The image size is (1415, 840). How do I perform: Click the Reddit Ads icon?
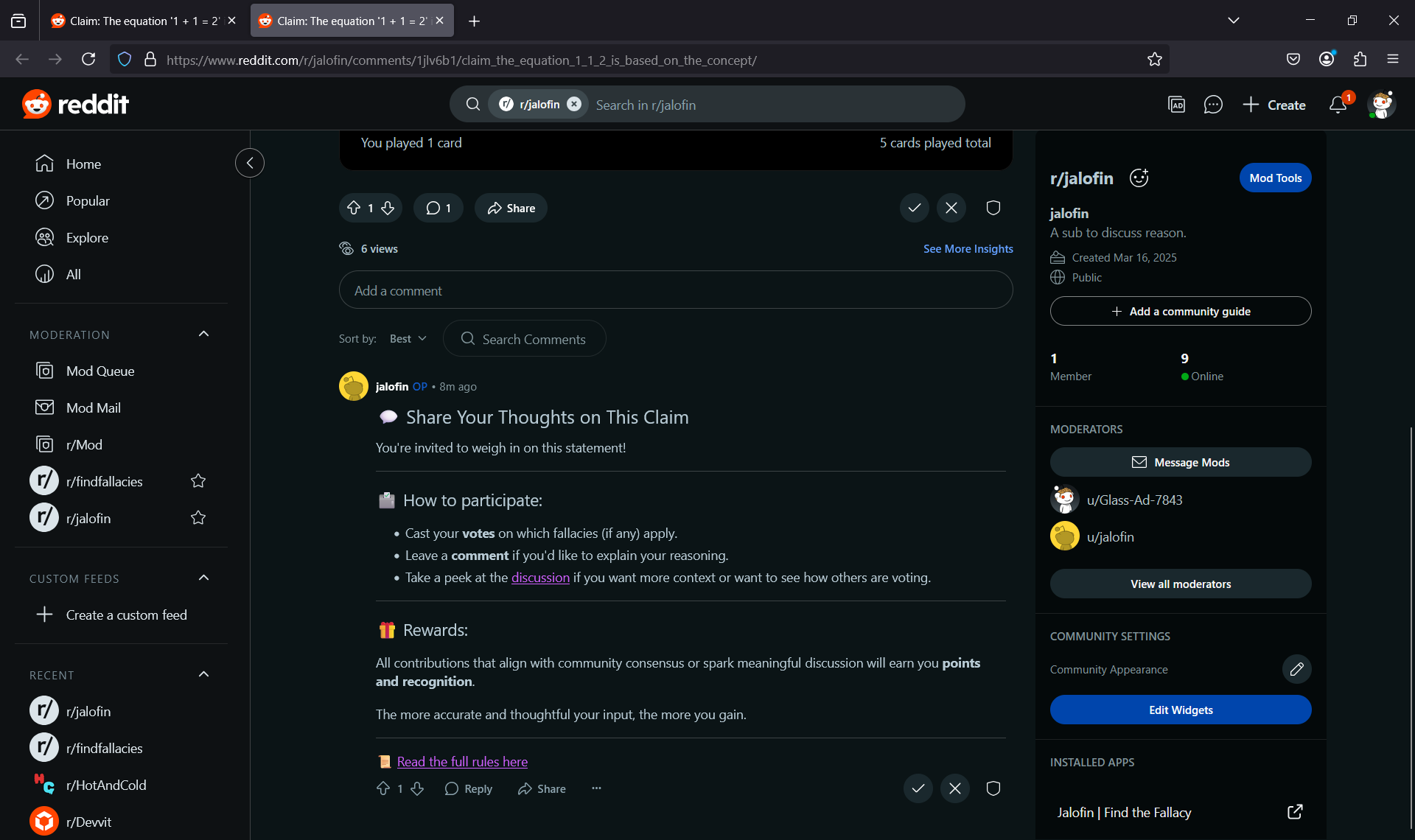tap(1177, 105)
